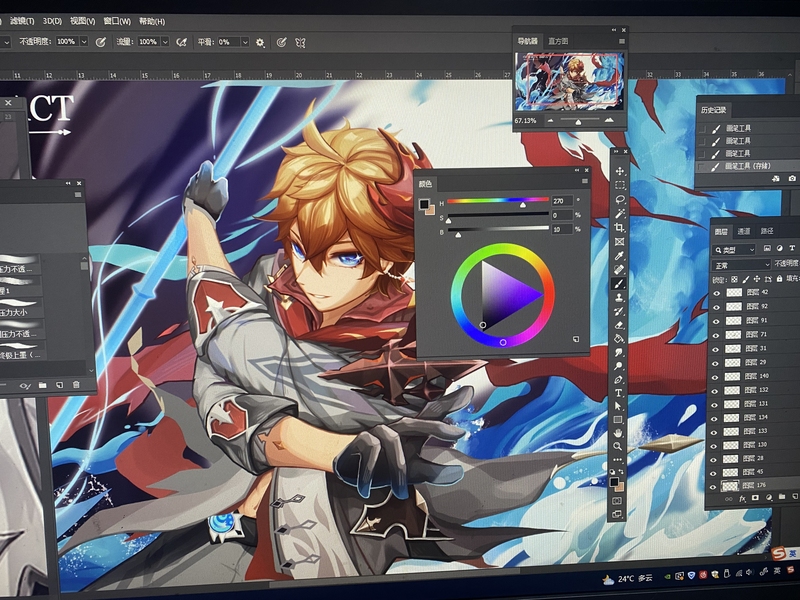Select the Healing Brush tool
The width and height of the screenshot is (800, 600).
pos(619,269)
